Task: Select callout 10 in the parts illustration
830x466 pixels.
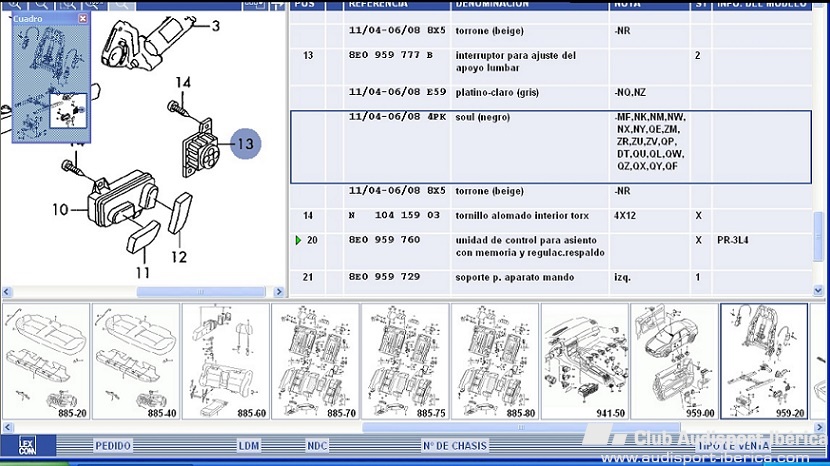Action: pos(60,210)
